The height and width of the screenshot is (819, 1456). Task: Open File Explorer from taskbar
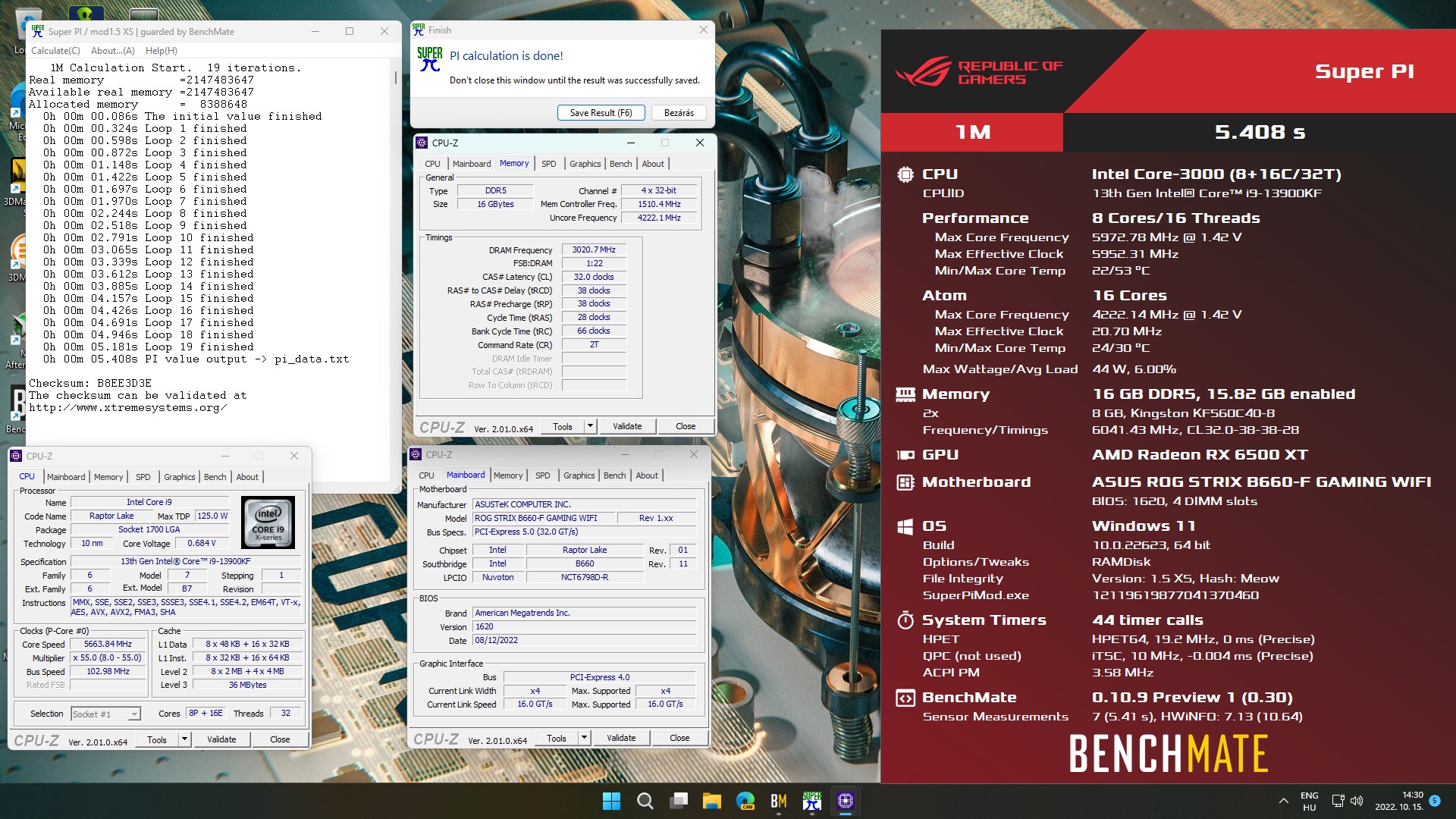tap(711, 801)
